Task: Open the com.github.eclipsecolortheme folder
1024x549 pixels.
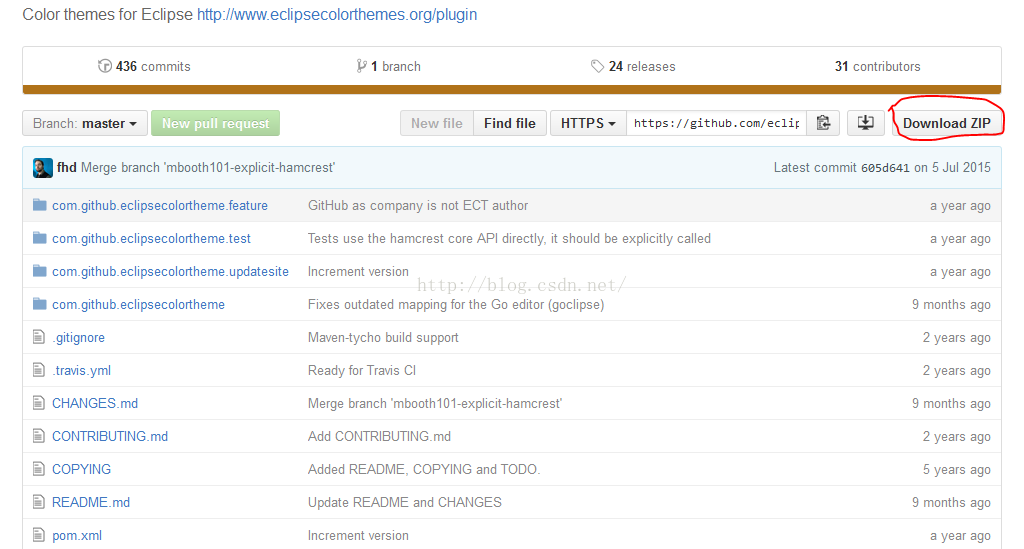Action: click(138, 305)
